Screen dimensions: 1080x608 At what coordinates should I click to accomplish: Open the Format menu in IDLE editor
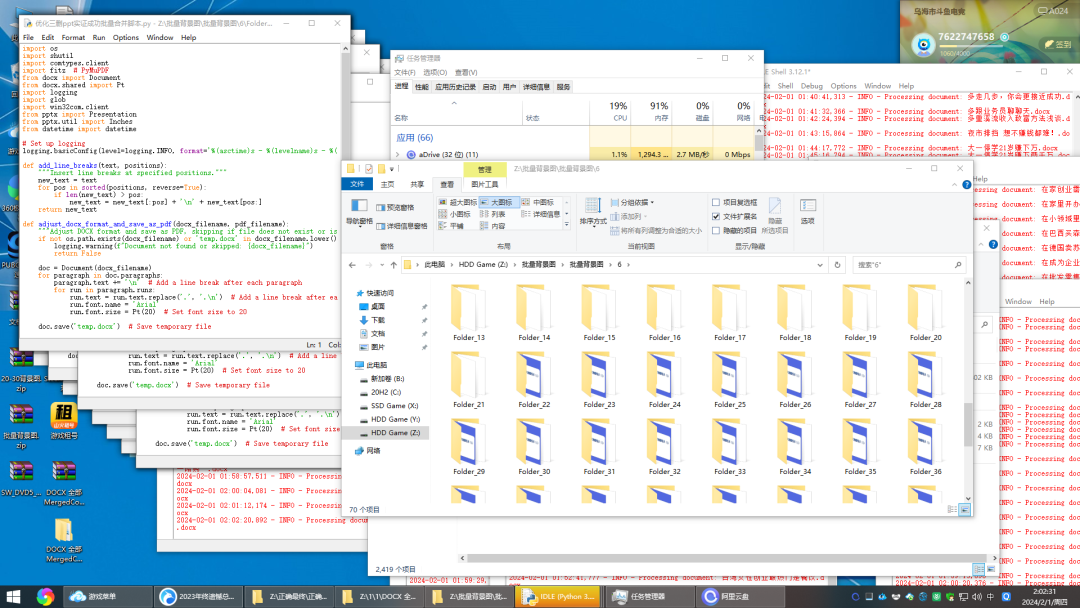73,38
